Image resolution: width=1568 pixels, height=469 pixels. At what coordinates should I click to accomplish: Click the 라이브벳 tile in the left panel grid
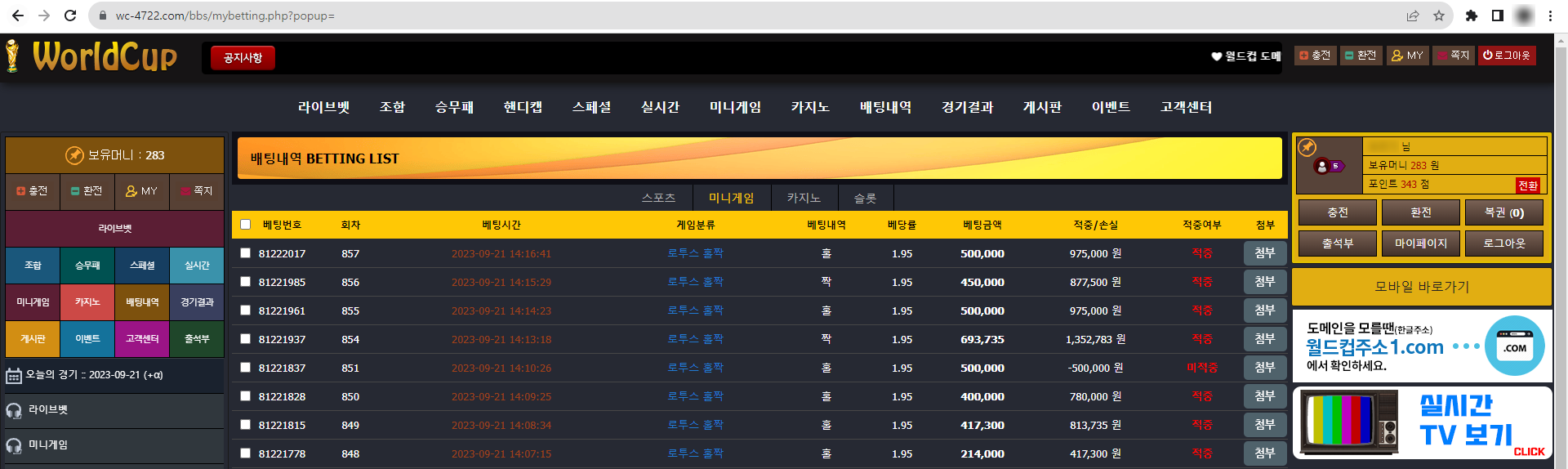pyautogui.click(x=115, y=229)
